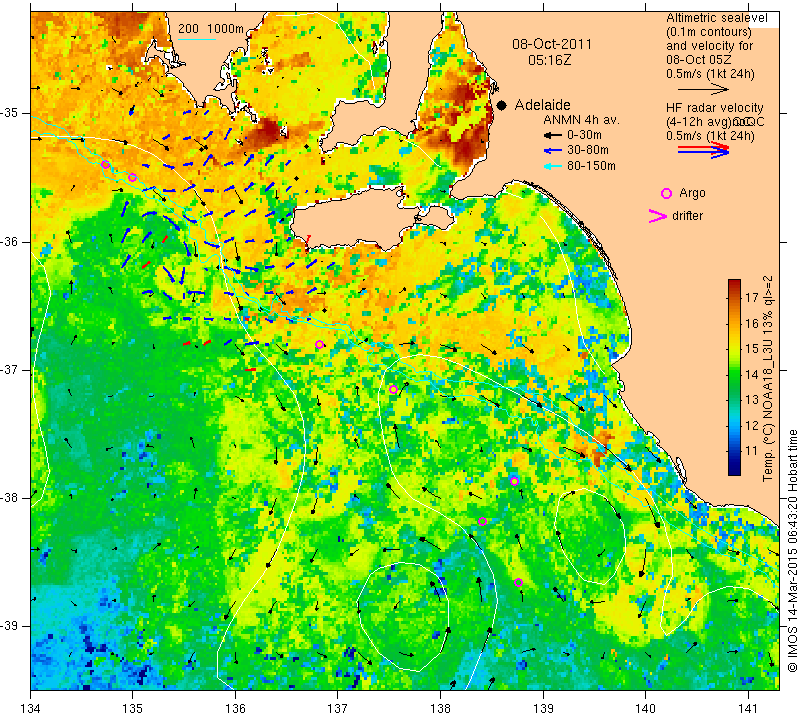Click the temperature color bar legend
This screenshot has width=800, height=720.
734,377
